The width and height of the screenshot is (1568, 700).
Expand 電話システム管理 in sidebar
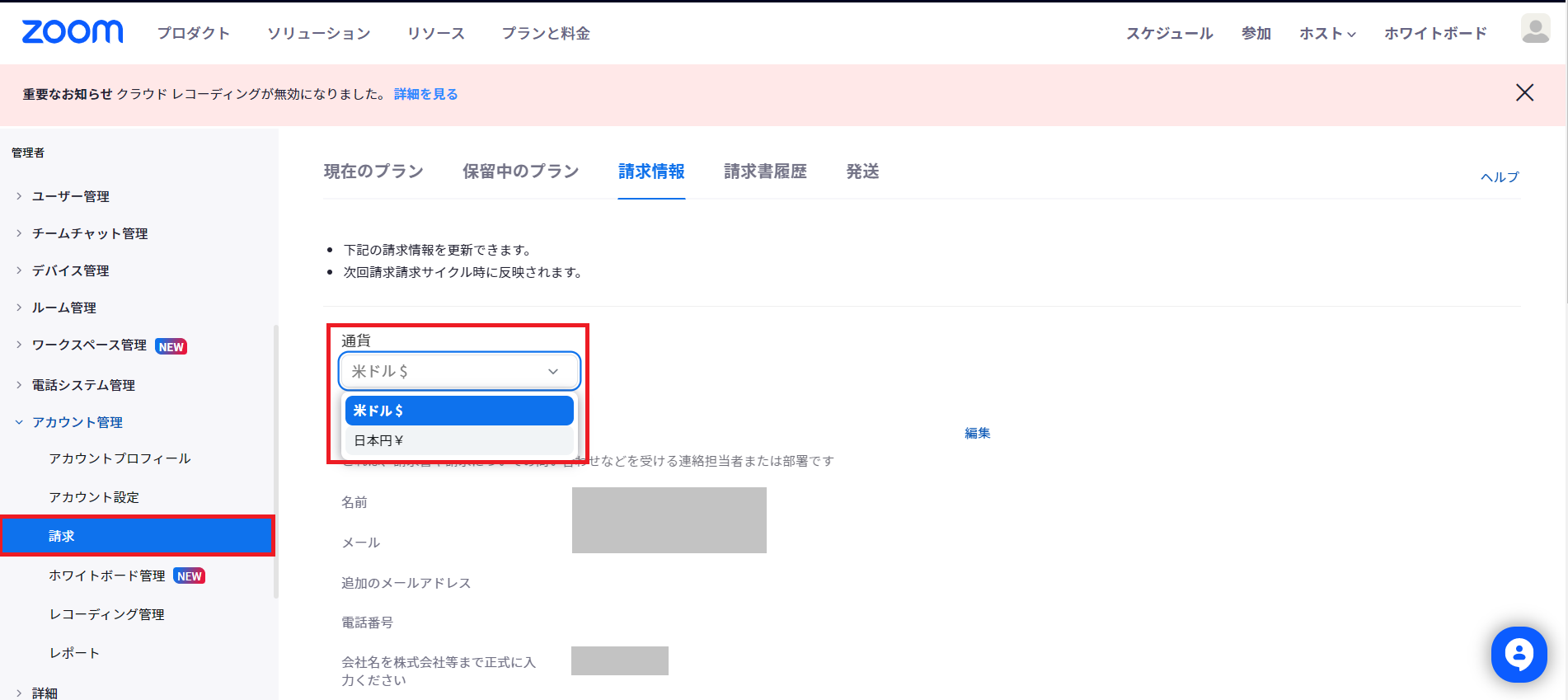coord(82,385)
